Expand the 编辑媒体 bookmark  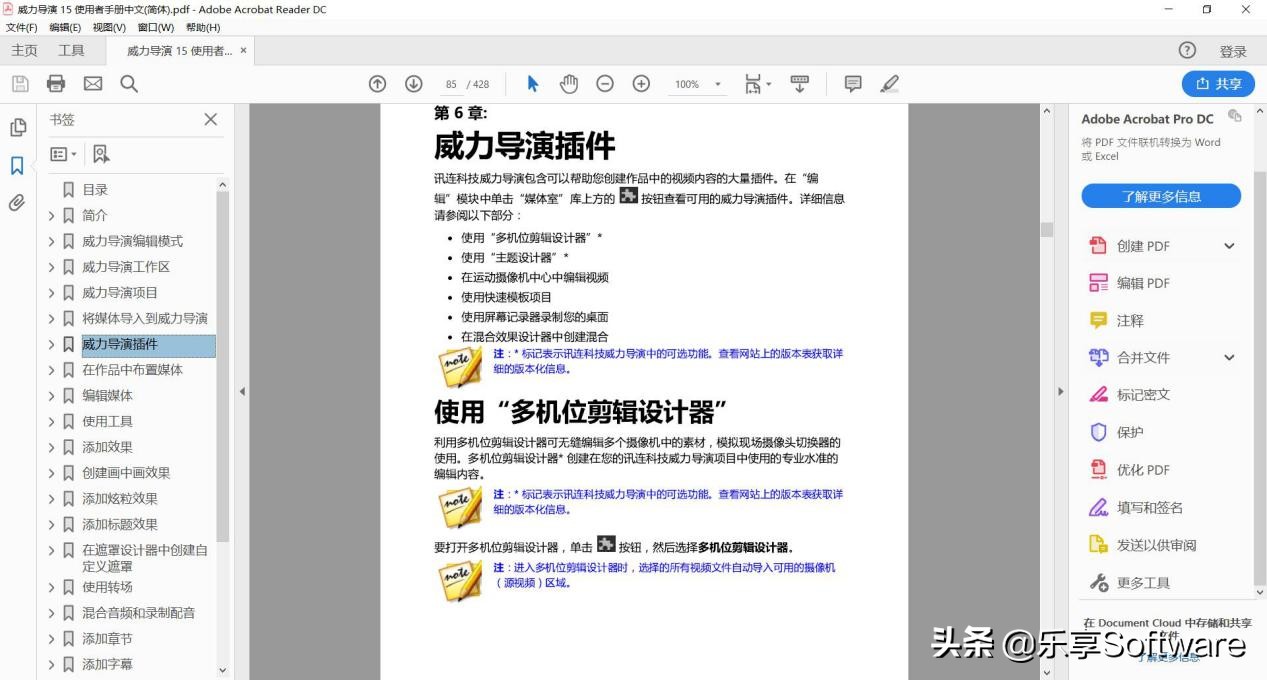pos(51,396)
